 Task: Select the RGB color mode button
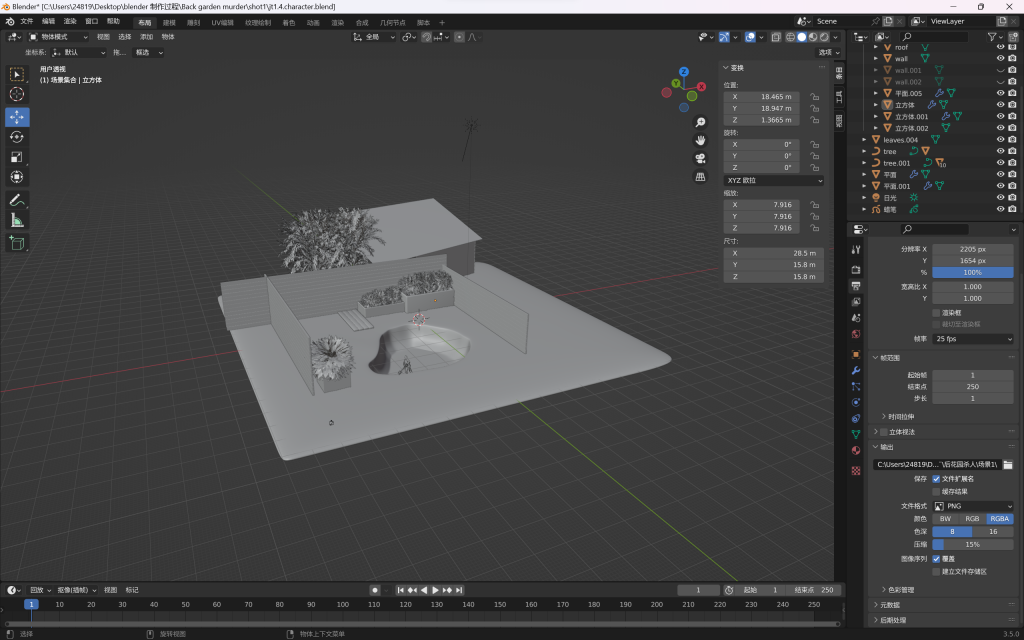pos(972,519)
